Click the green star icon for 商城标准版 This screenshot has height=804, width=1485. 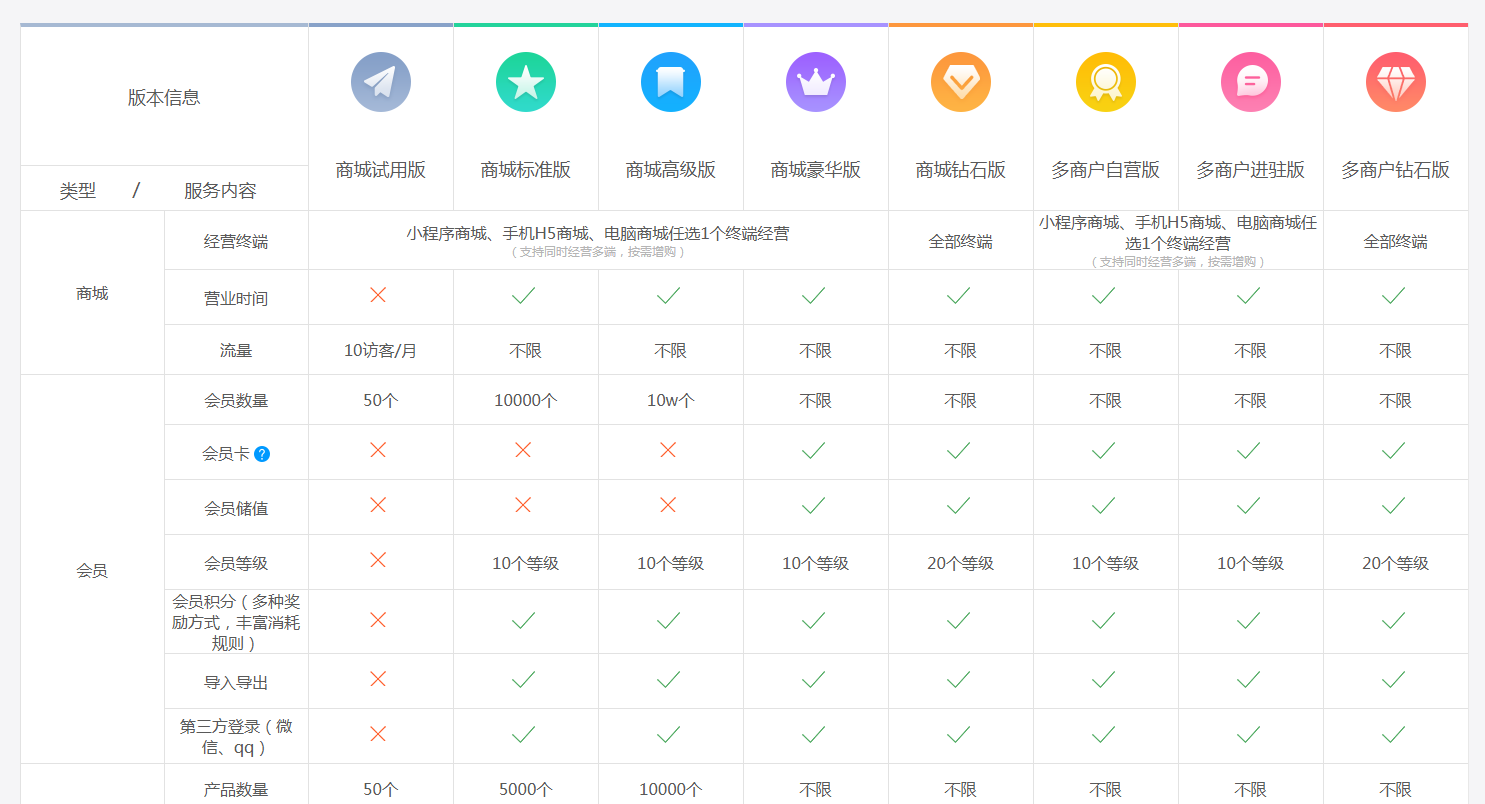coord(525,82)
